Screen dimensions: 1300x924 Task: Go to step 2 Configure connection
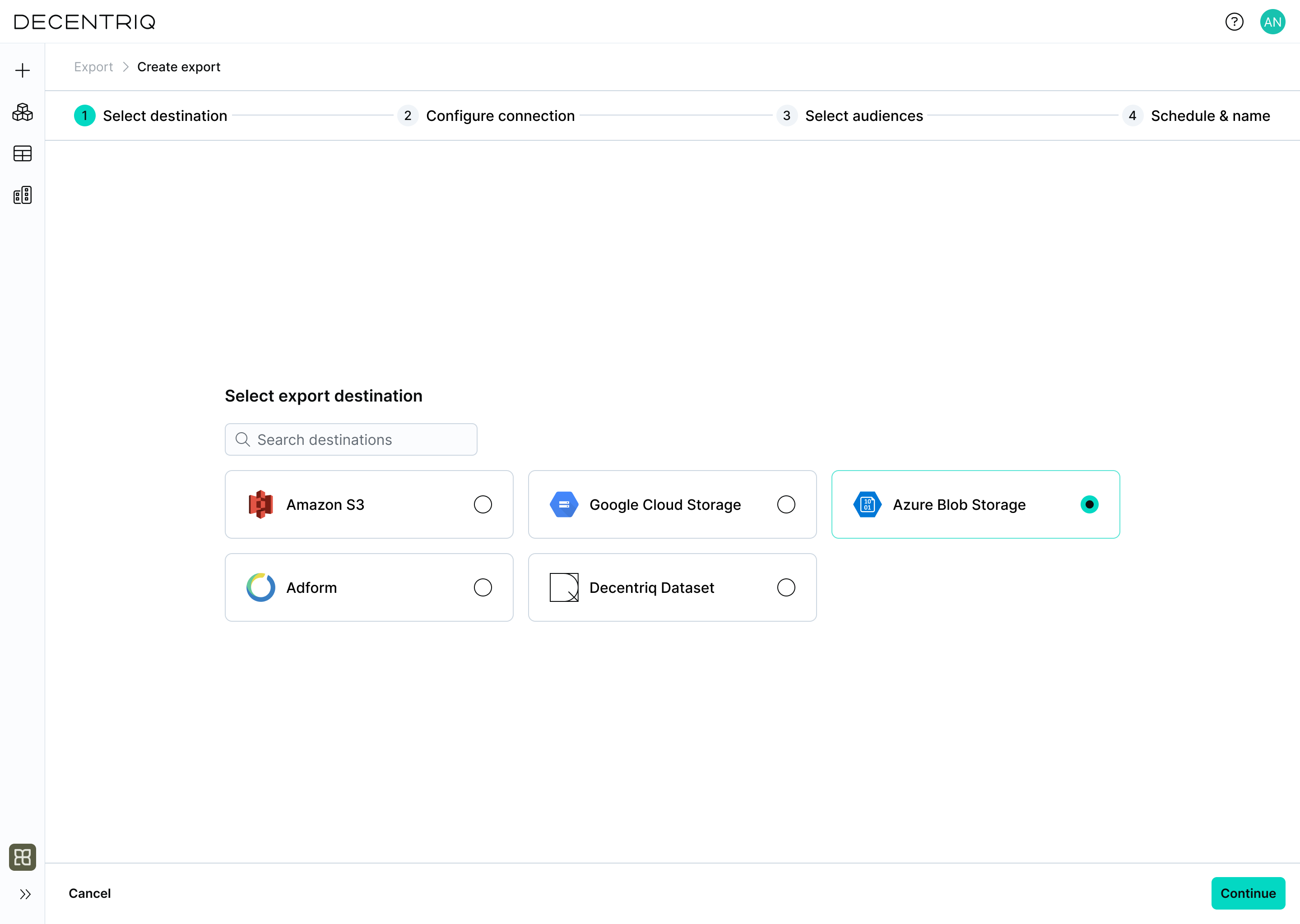point(486,115)
